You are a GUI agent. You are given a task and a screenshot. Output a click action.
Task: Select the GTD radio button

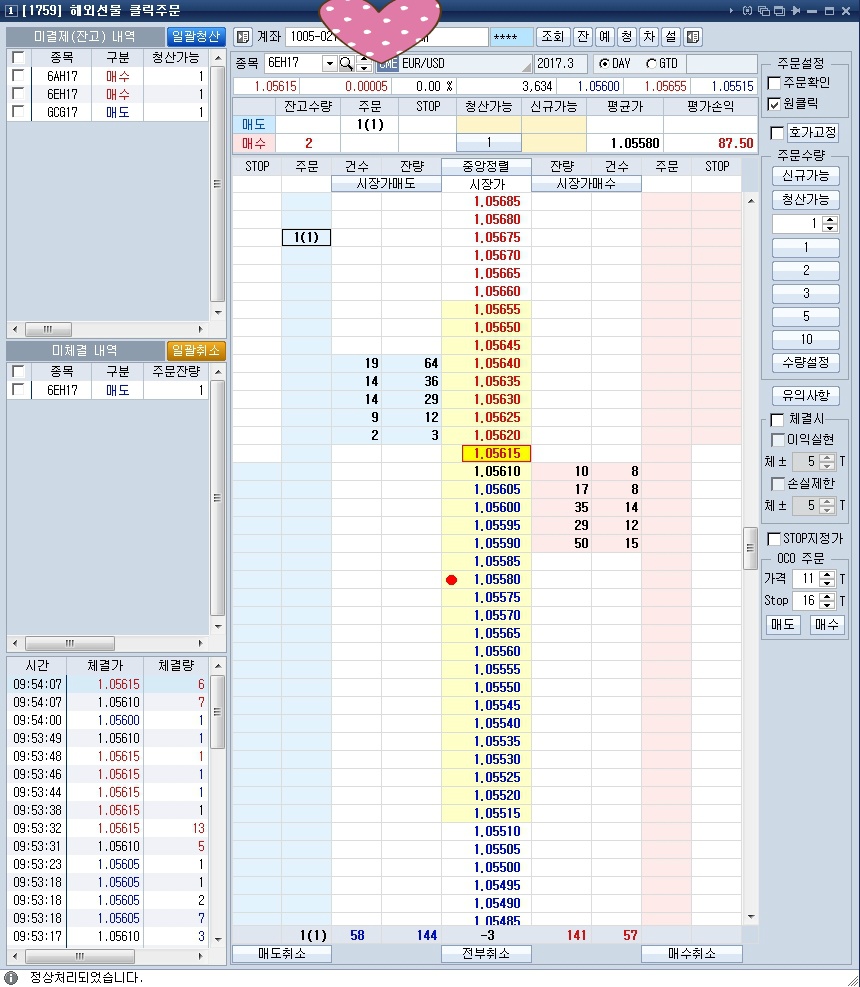(652, 64)
